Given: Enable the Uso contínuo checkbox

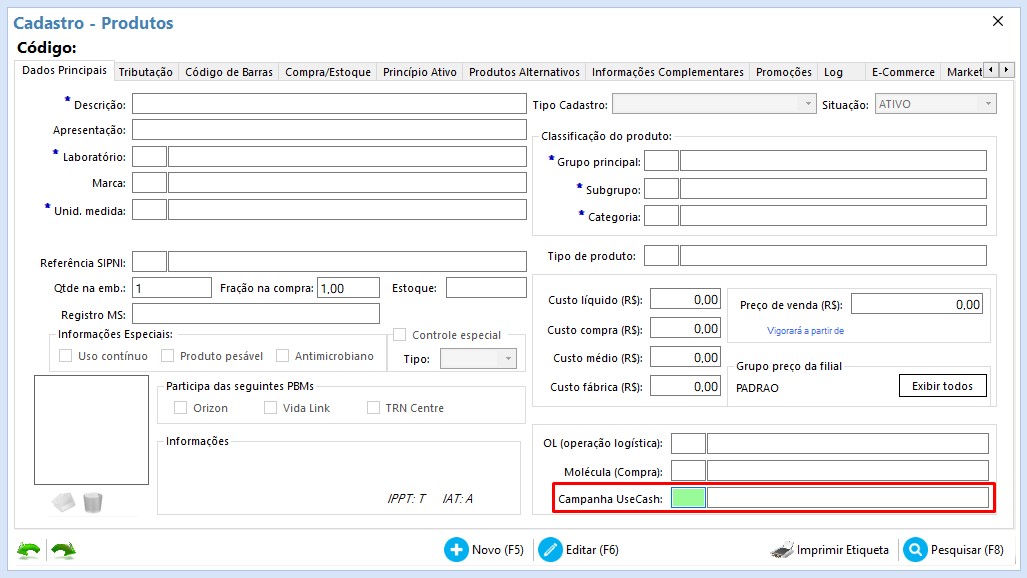Looking at the screenshot, I should (66, 356).
